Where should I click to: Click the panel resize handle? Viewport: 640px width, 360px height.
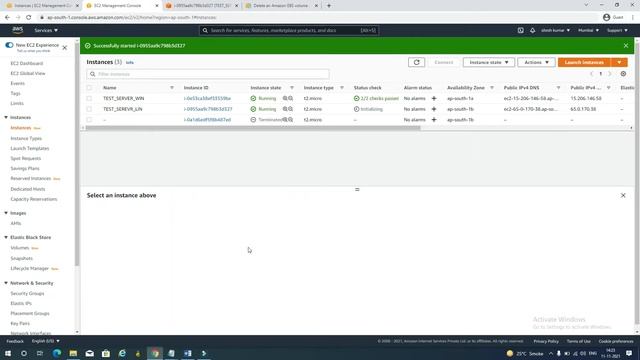click(357, 189)
